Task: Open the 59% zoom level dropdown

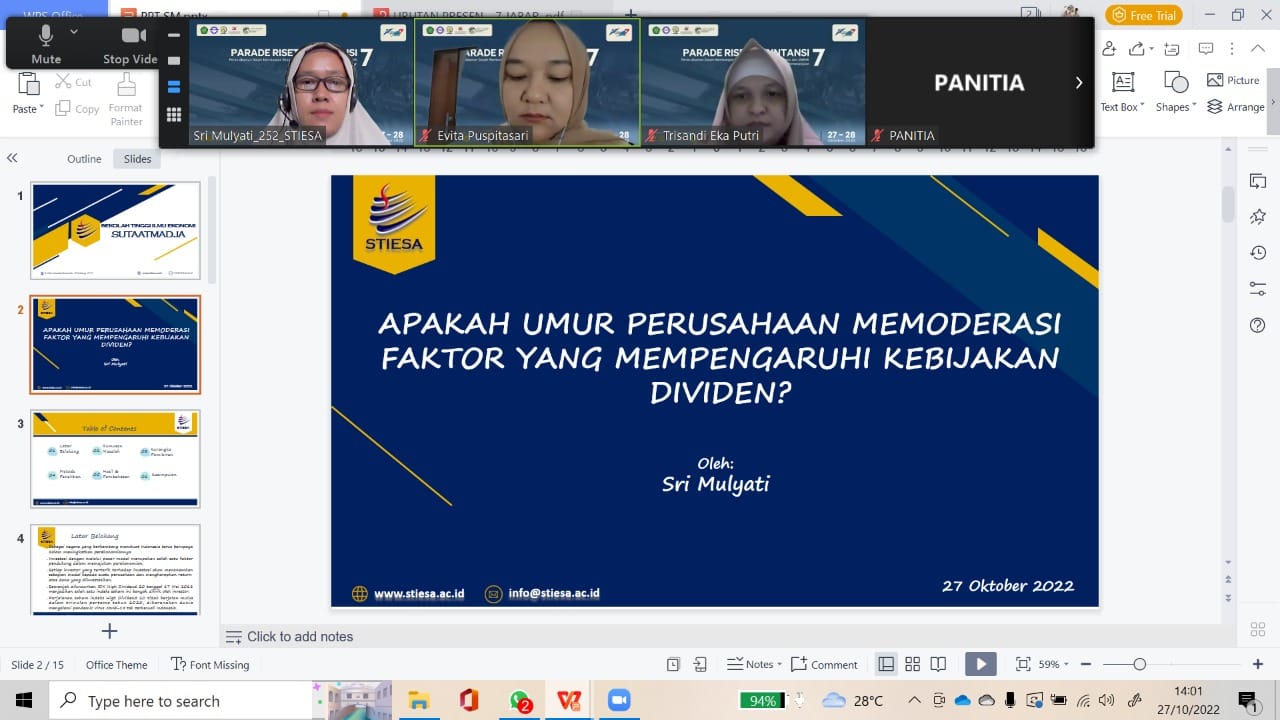Action: coord(1054,664)
